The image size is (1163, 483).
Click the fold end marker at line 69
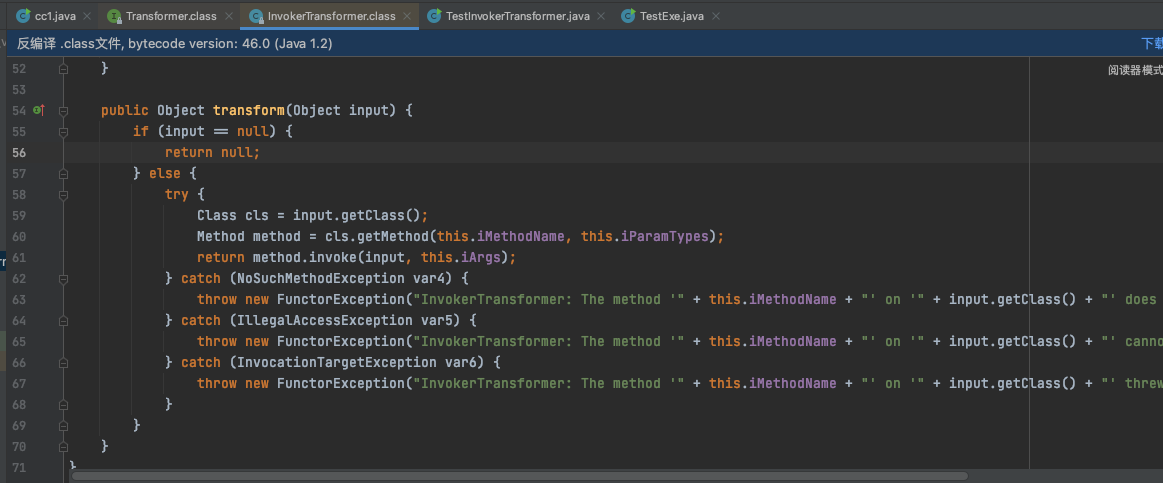click(63, 426)
